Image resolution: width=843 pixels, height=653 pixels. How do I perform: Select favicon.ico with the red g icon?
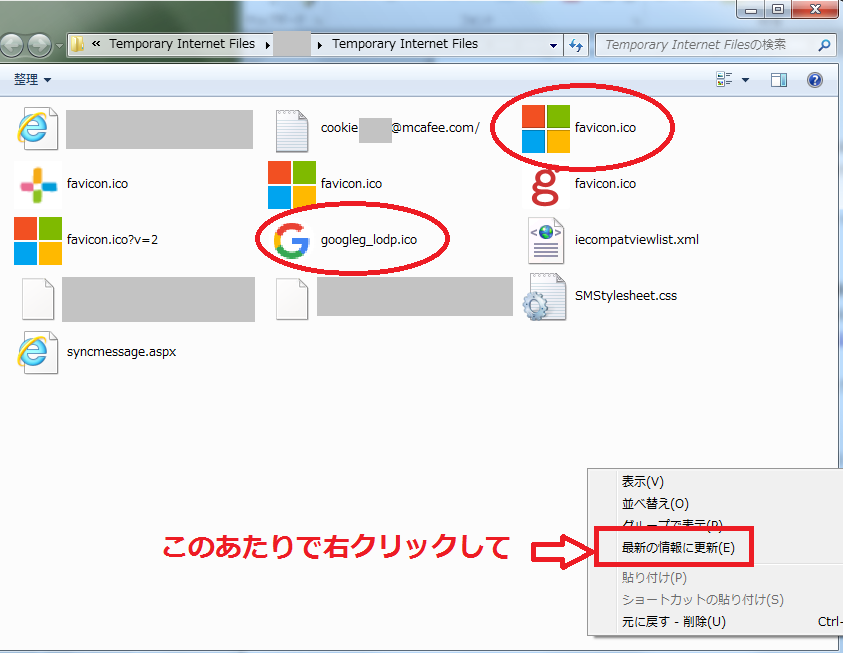pyautogui.click(x=579, y=184)
